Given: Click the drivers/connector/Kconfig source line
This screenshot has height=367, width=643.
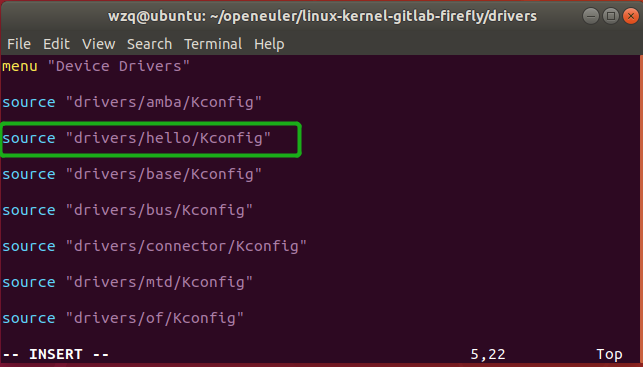Looking at the screenshot, I should (x=154, y=246).
